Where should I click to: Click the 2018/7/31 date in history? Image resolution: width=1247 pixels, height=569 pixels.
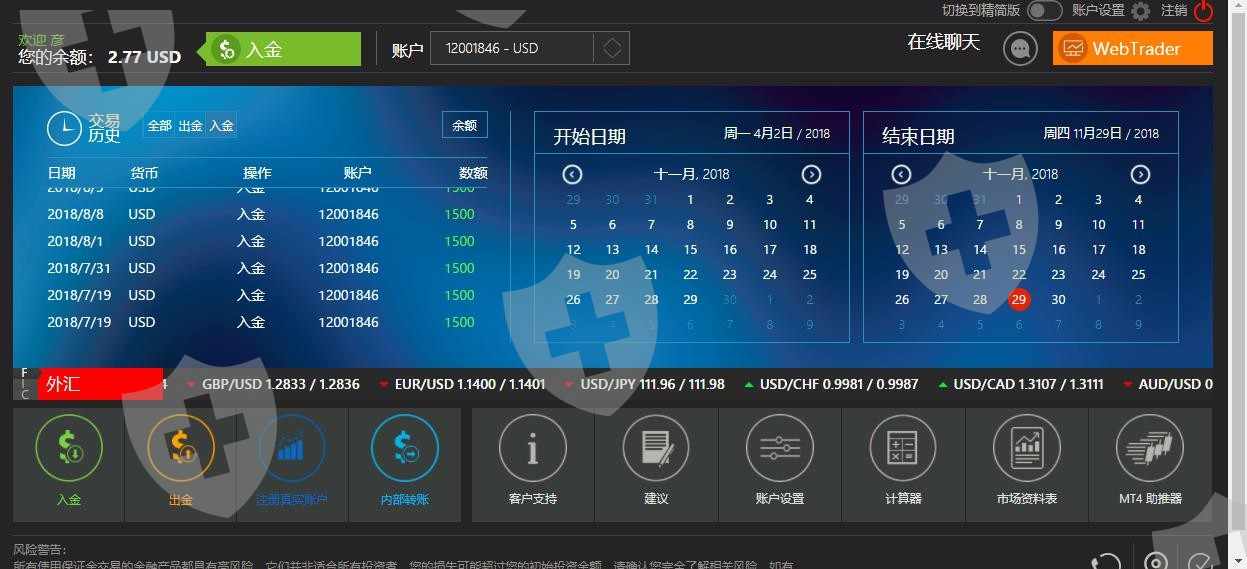coord(79,268)
